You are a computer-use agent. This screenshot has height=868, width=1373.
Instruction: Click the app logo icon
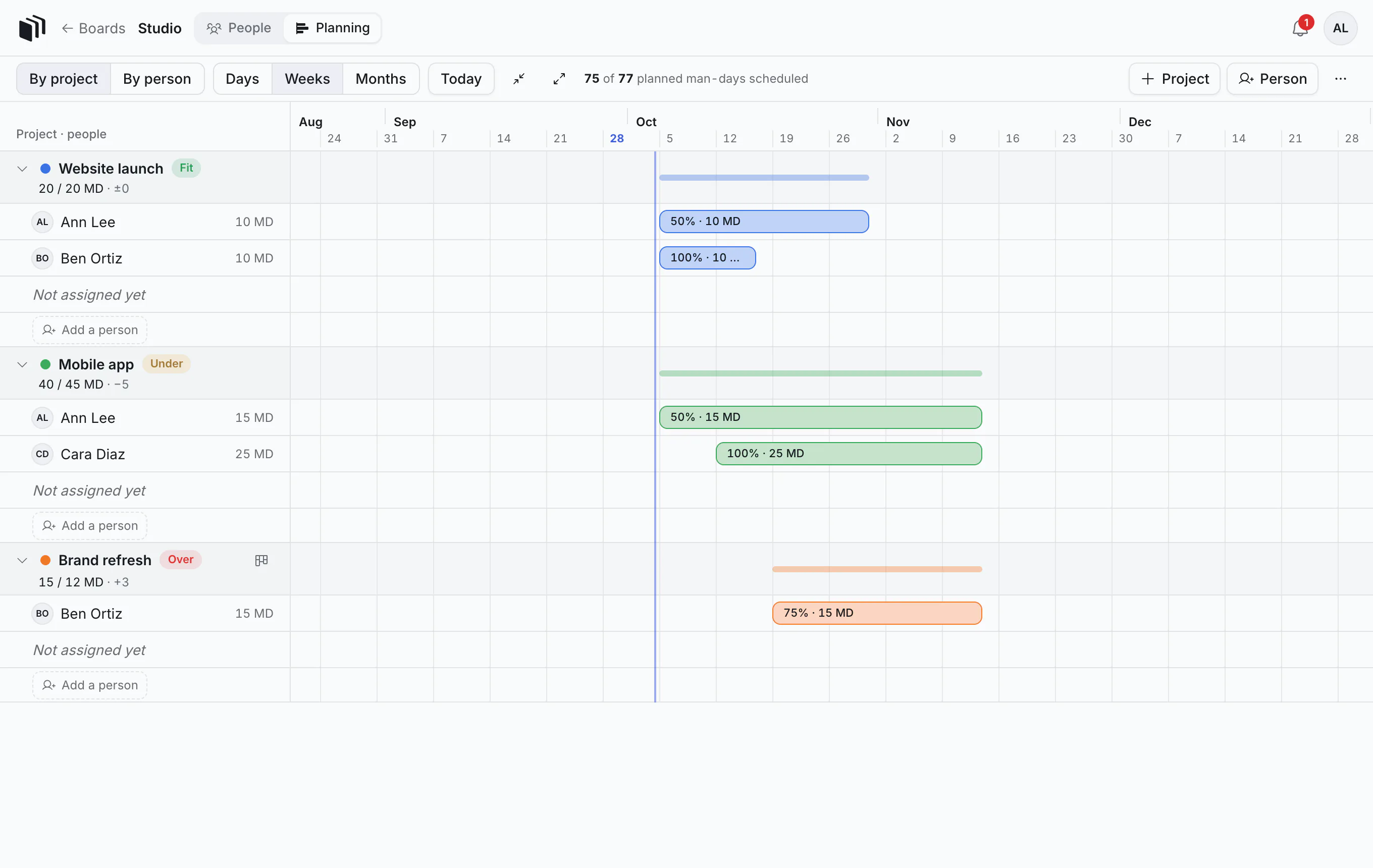pos(32,28)
